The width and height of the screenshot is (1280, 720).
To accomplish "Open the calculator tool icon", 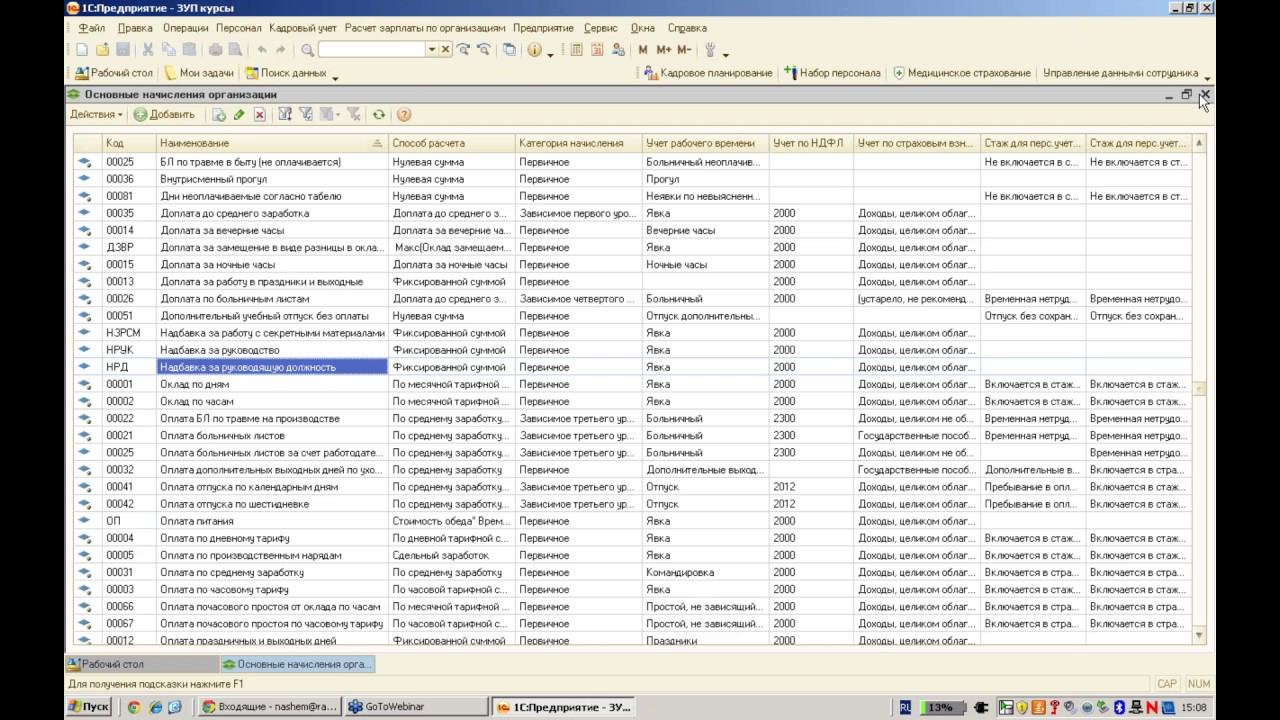I will pos(577,50).
